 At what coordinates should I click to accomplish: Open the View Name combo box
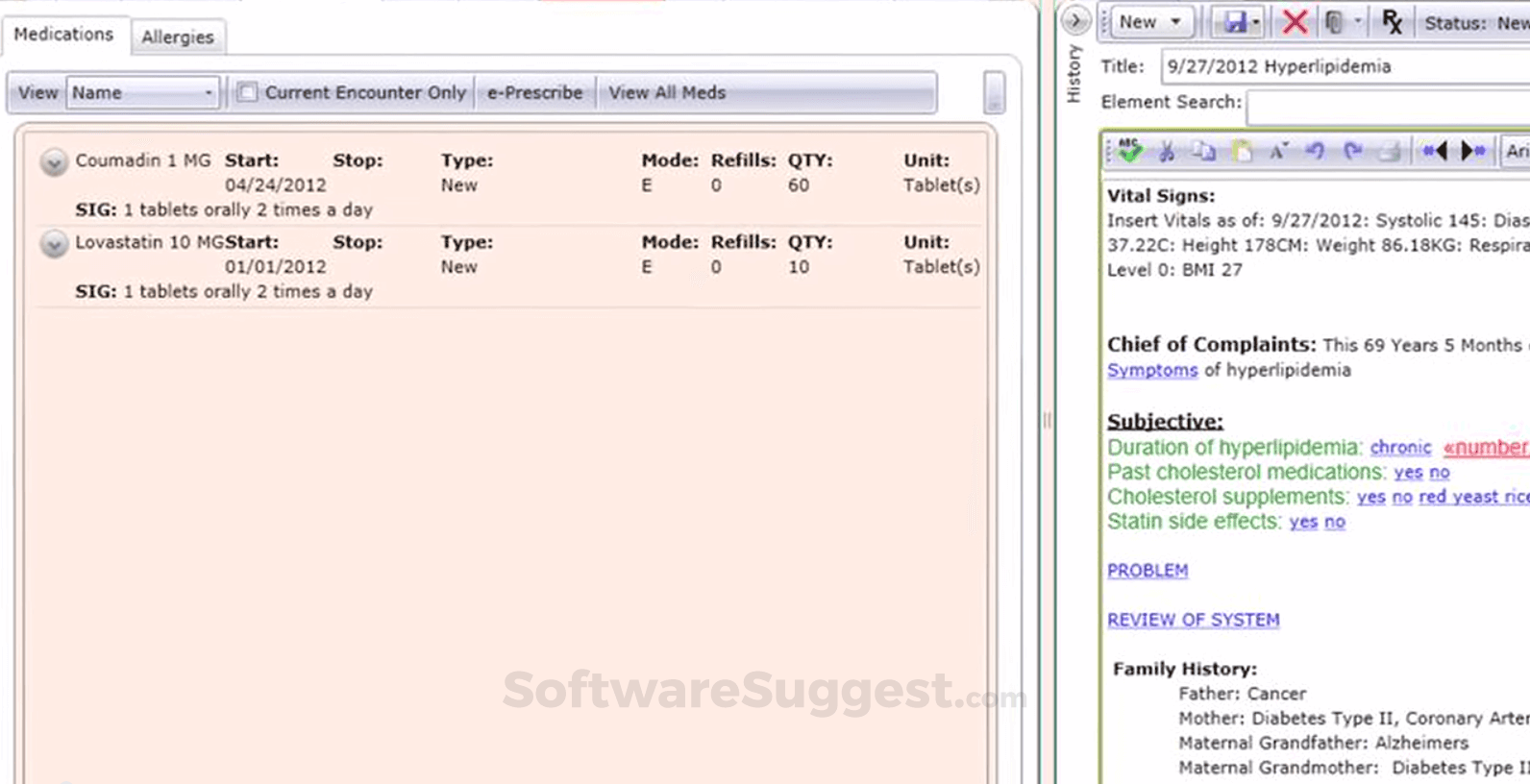click(x=142, y=93)
